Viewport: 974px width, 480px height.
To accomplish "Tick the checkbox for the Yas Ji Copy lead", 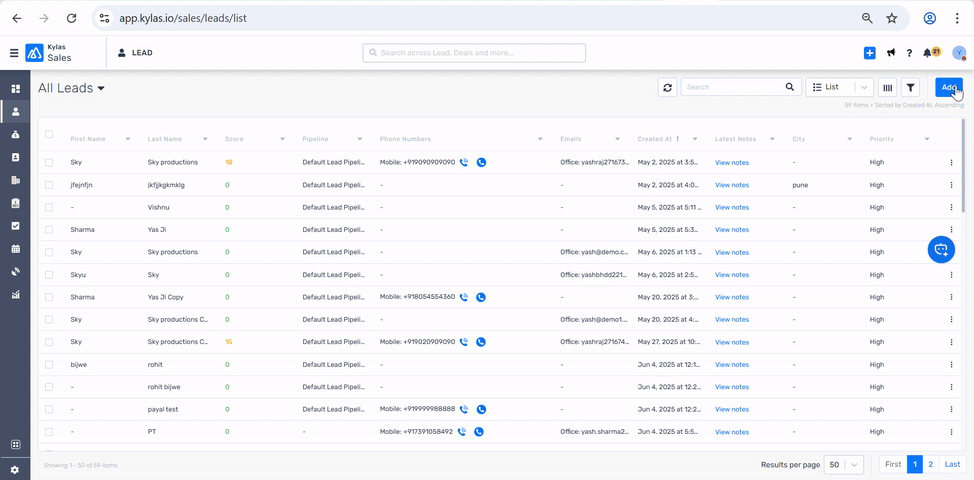I will click(49, 297).
